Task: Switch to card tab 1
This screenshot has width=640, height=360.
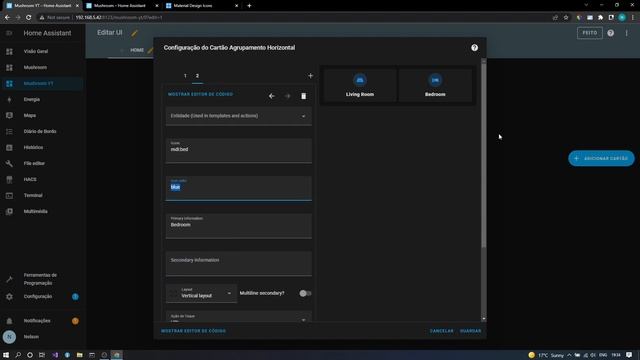Action: pyautogui.click(x=185, y=76)
